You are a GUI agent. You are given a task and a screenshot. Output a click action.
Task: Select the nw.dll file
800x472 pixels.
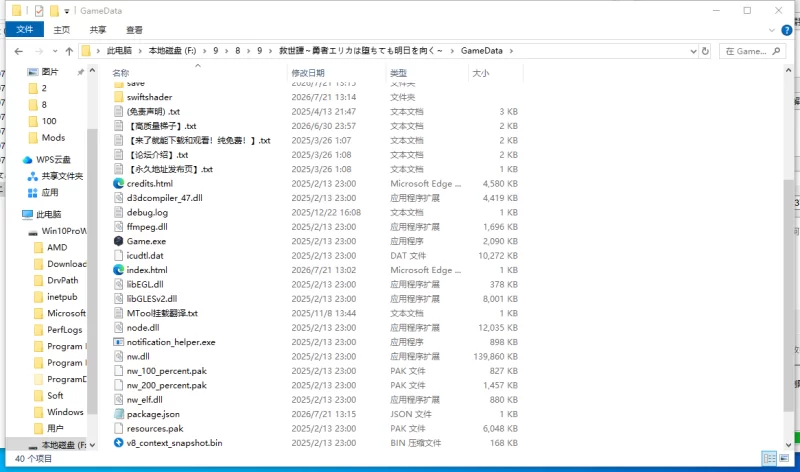tap(138, 356)
